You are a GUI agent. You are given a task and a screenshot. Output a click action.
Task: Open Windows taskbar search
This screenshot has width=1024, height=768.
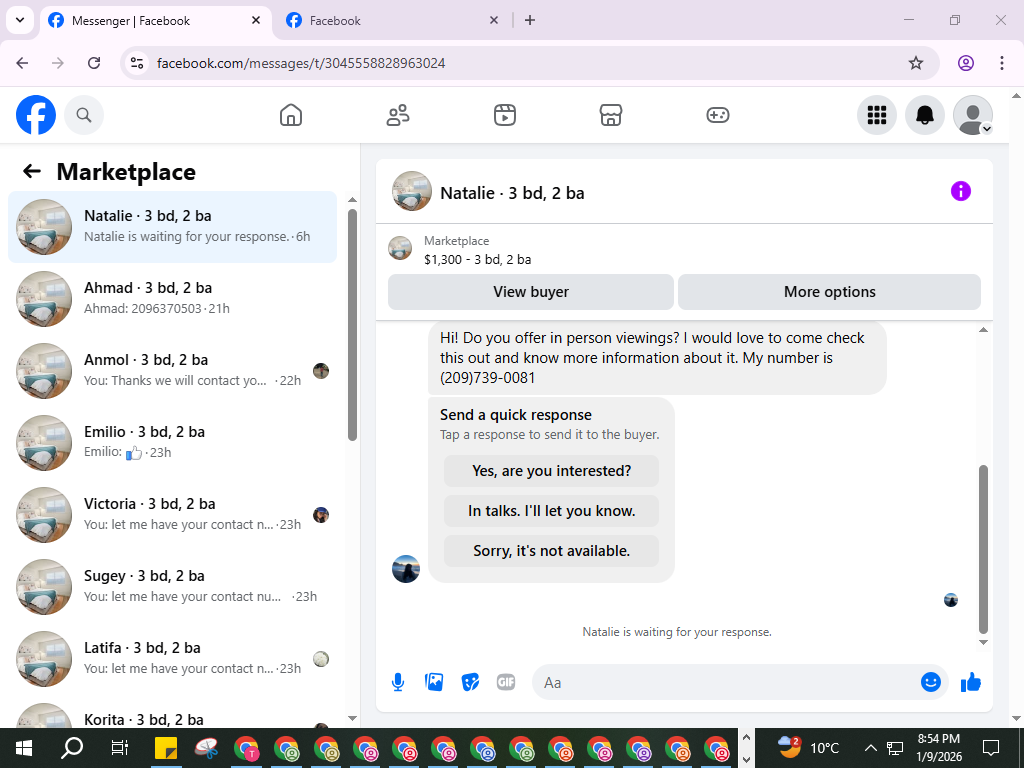coord(72,748)
